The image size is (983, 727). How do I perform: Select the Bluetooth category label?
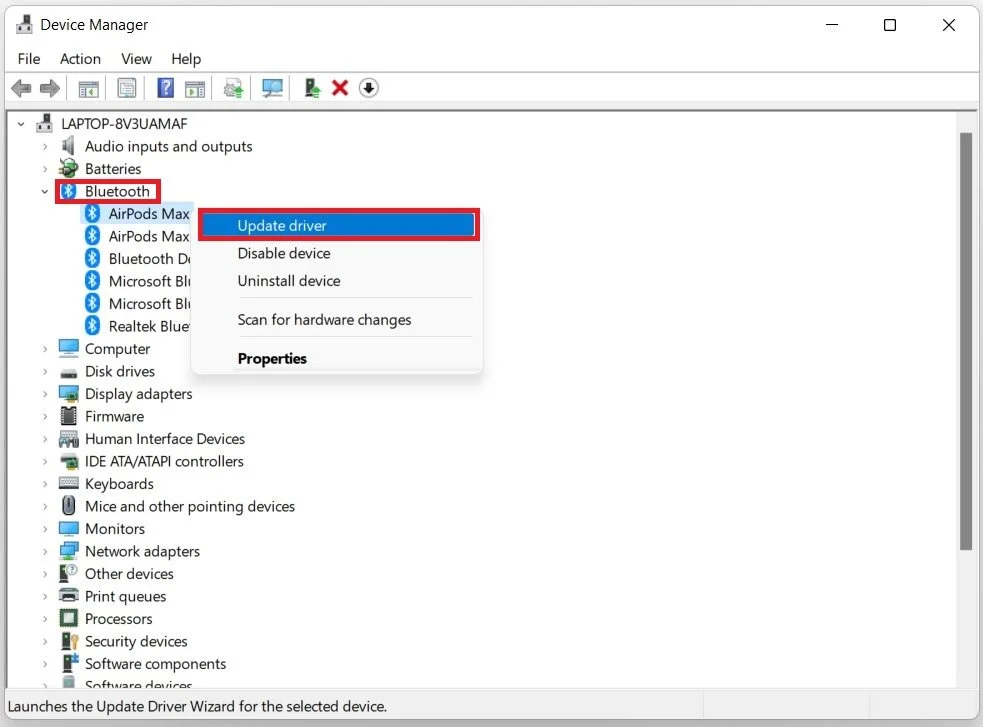click(x=117, y=191)
